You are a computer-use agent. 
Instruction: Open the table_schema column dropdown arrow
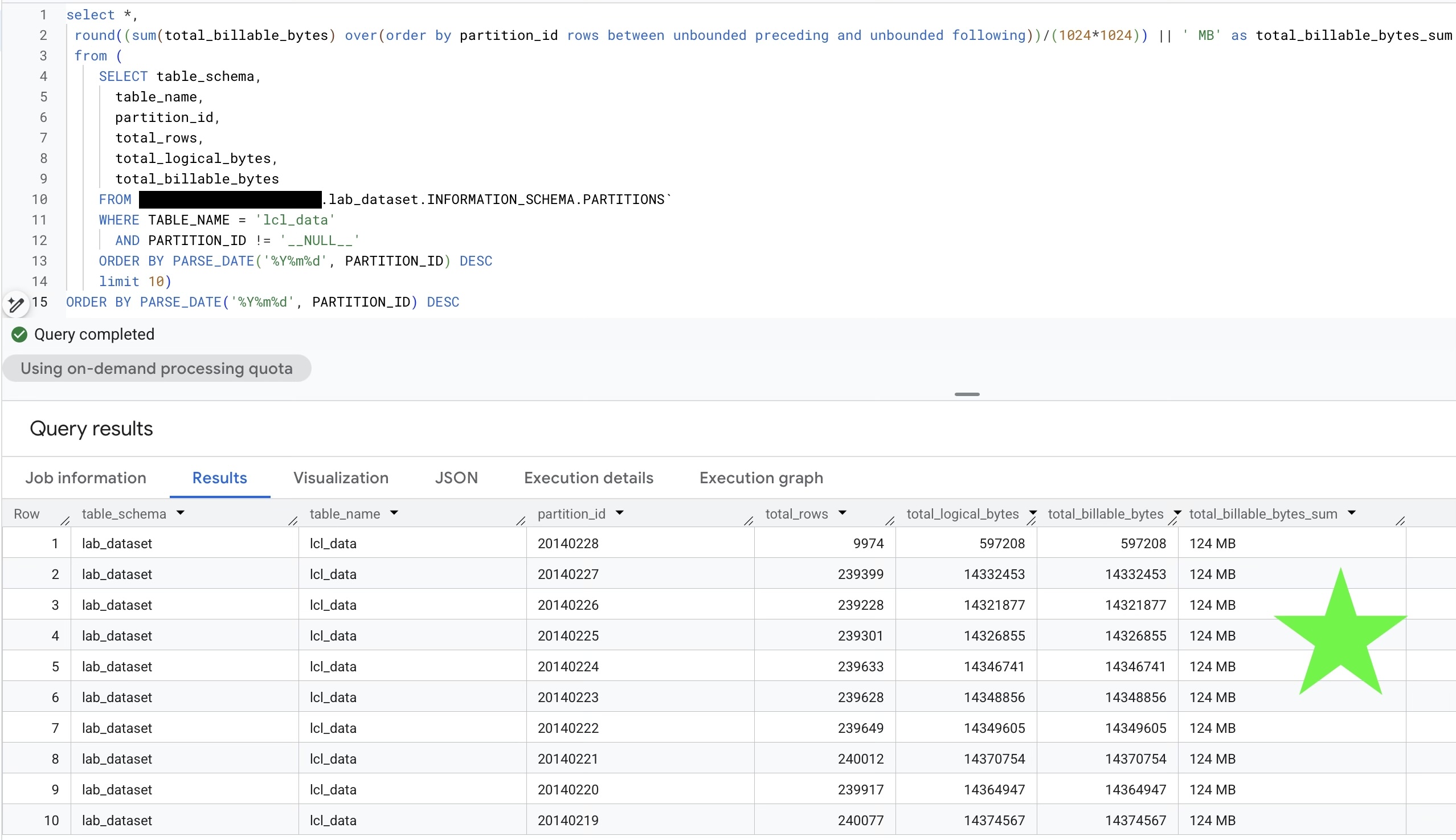coord(181,513)
